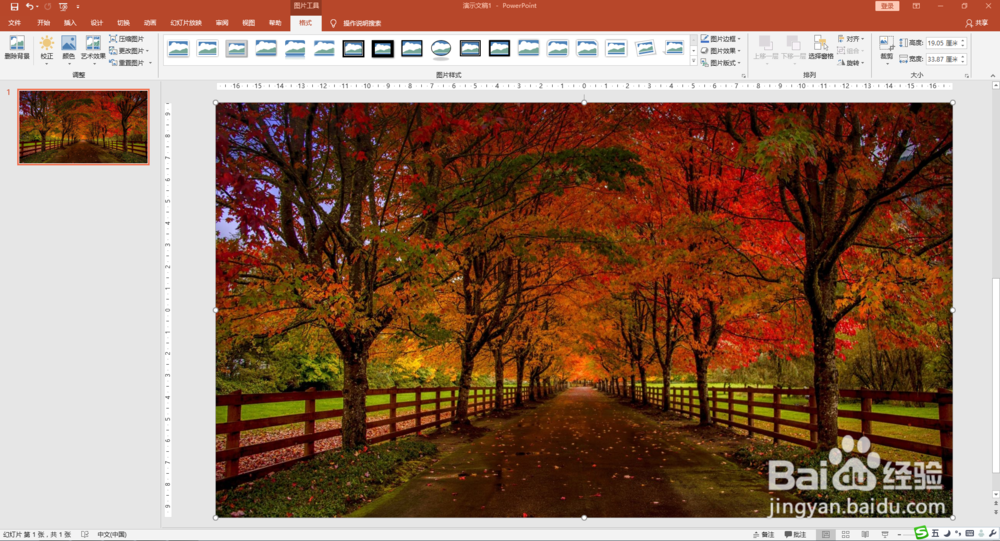
Task: Open the 旋转 rotate dropdown
Action: tap(851, 63)
